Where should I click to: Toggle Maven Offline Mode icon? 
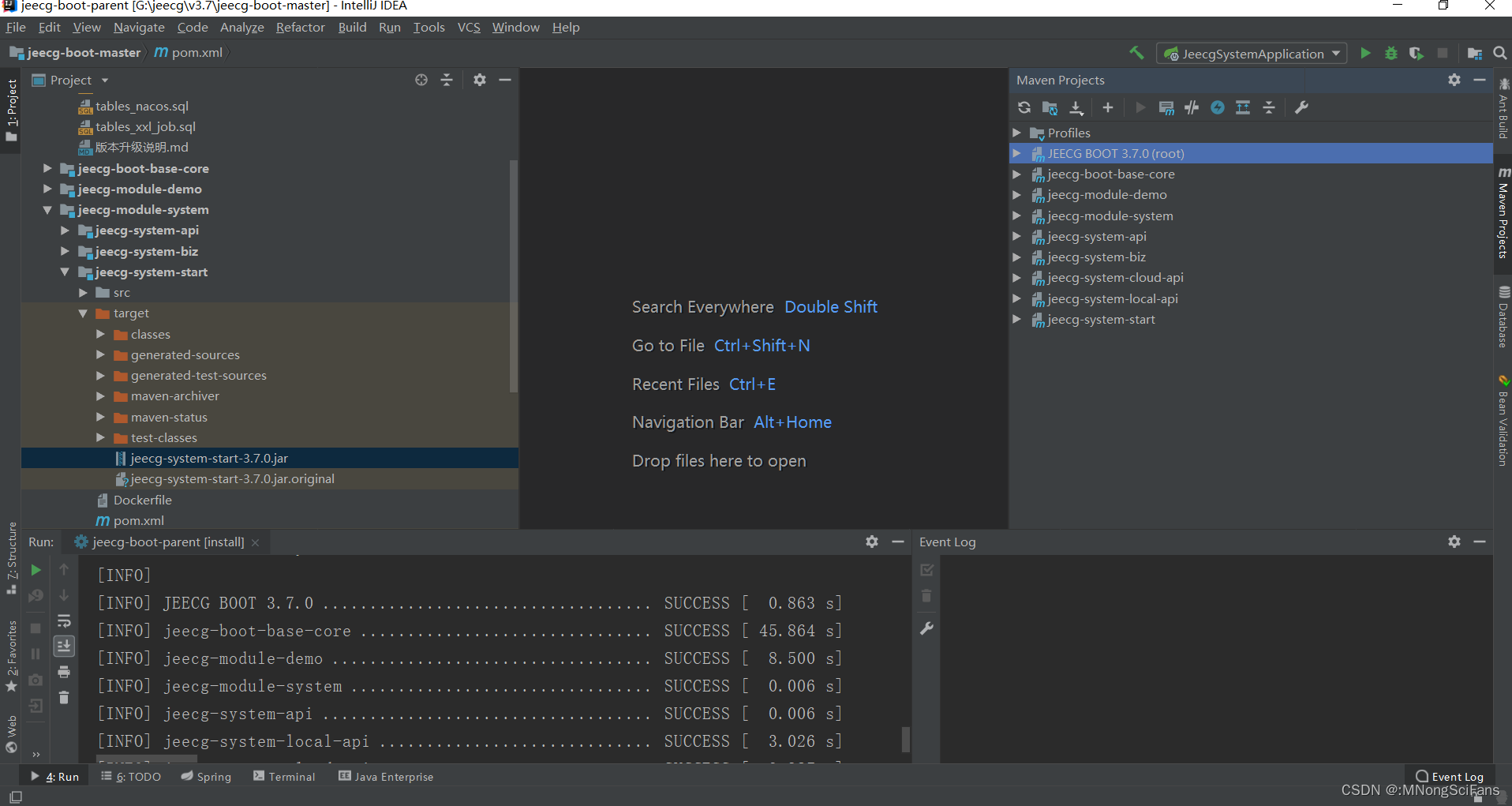[x=1192, y=107]
